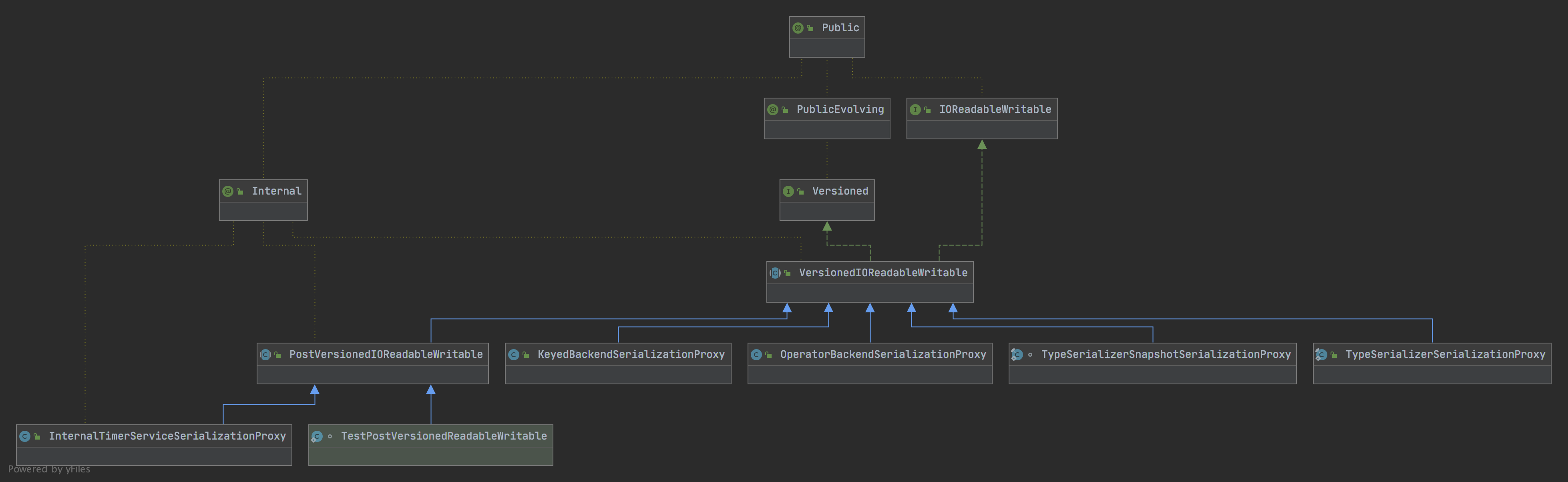This screenshot has height=482, width=1568.
Task: Select the TypeSerializerSerializationProxy node label
Action: (1445, 354)
